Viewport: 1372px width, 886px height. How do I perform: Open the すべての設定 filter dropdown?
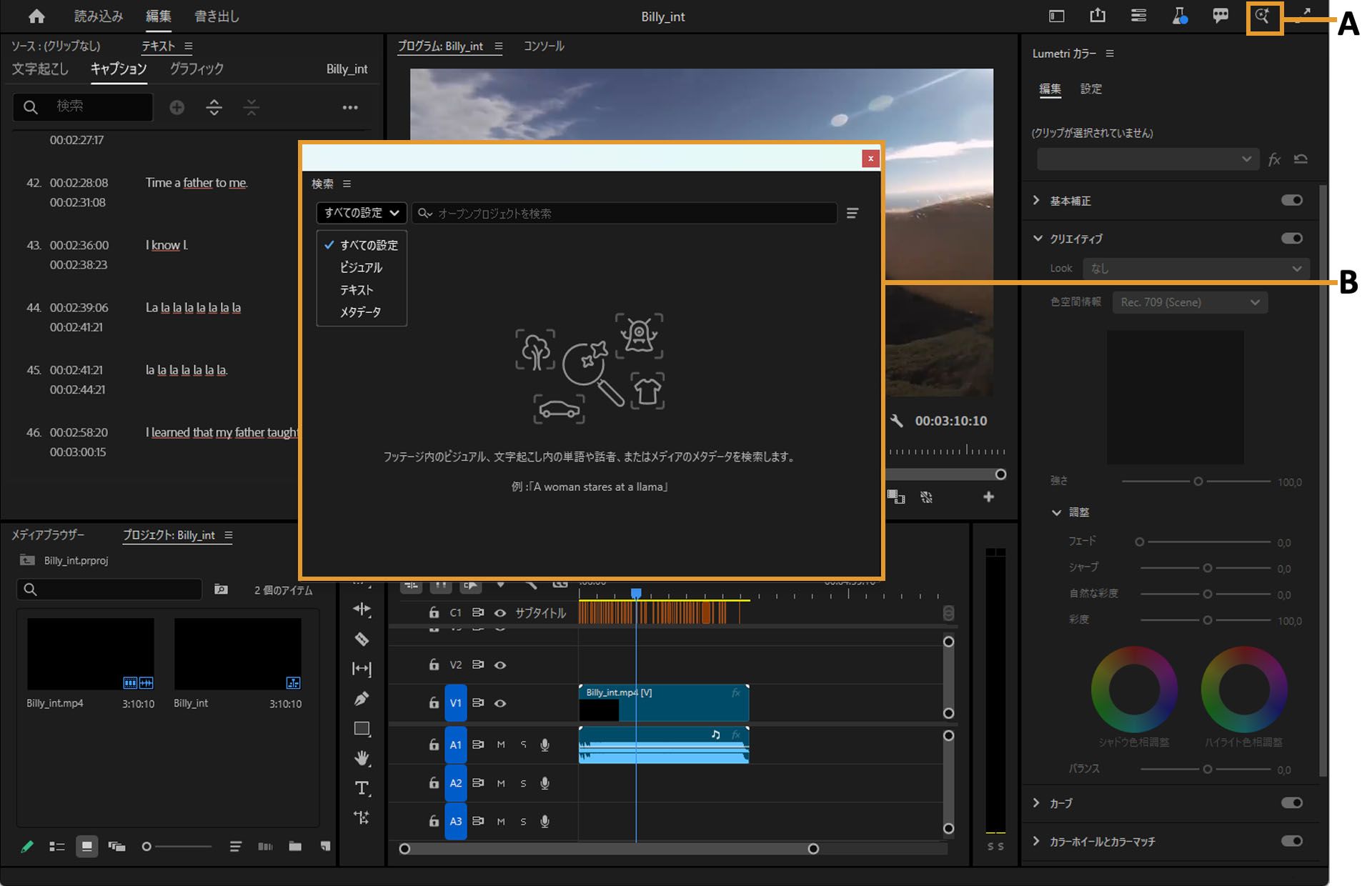point(361,213)
